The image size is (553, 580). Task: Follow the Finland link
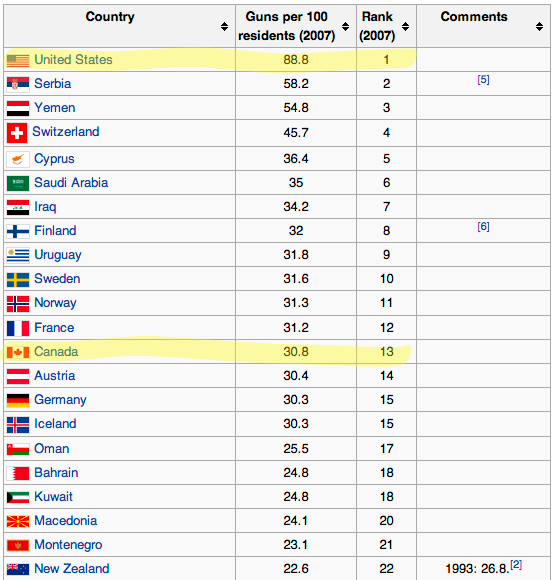[55, 231]
